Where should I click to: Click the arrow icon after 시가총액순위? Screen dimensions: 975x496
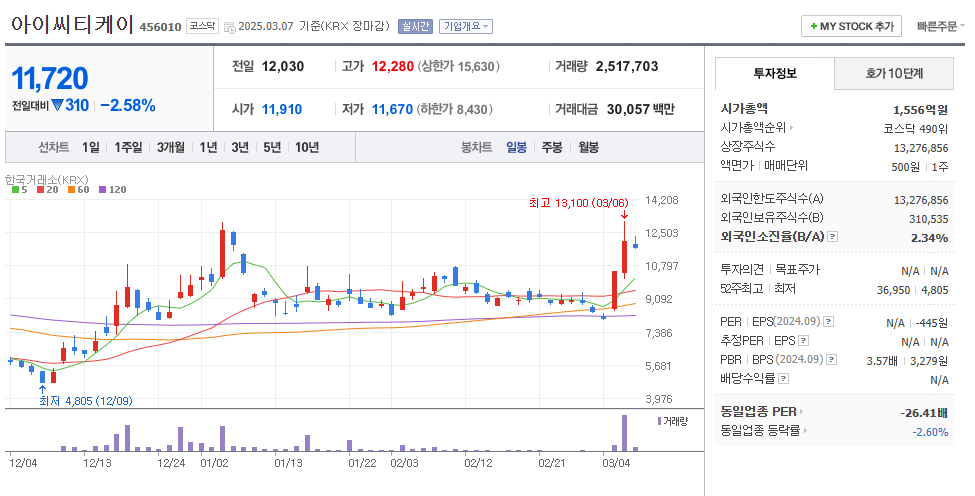coord(792,127)
